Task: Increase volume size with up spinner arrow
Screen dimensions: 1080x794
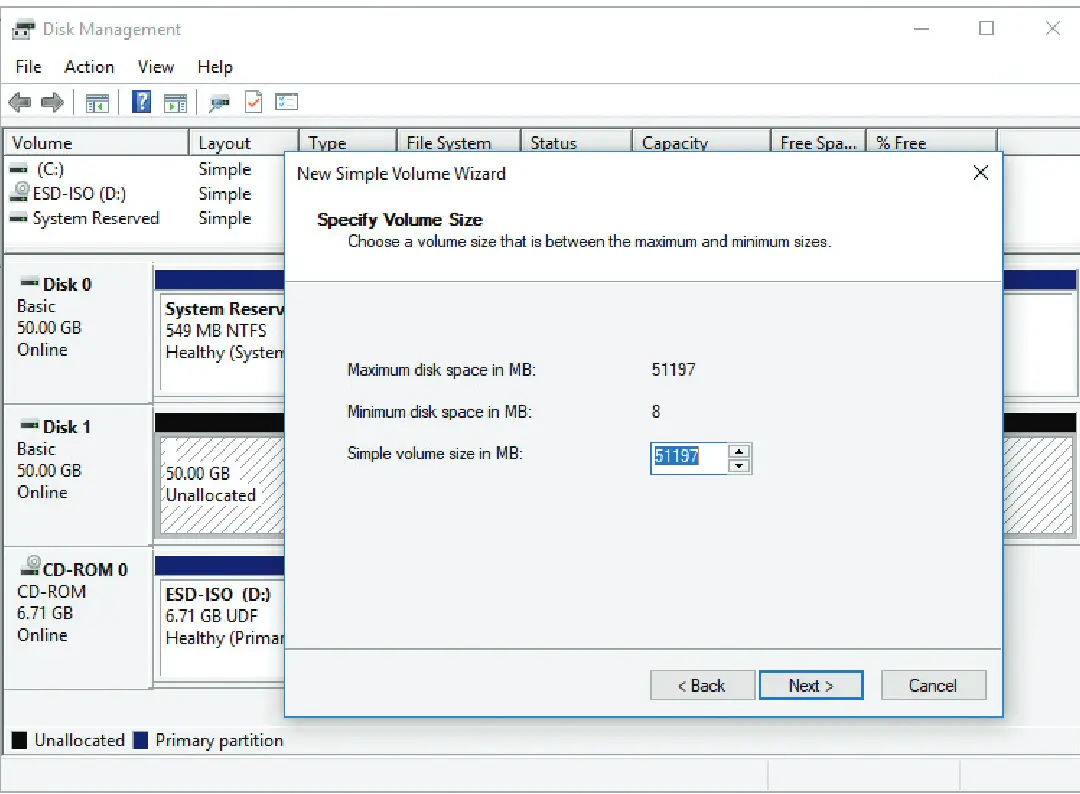Action: [739, 451]
